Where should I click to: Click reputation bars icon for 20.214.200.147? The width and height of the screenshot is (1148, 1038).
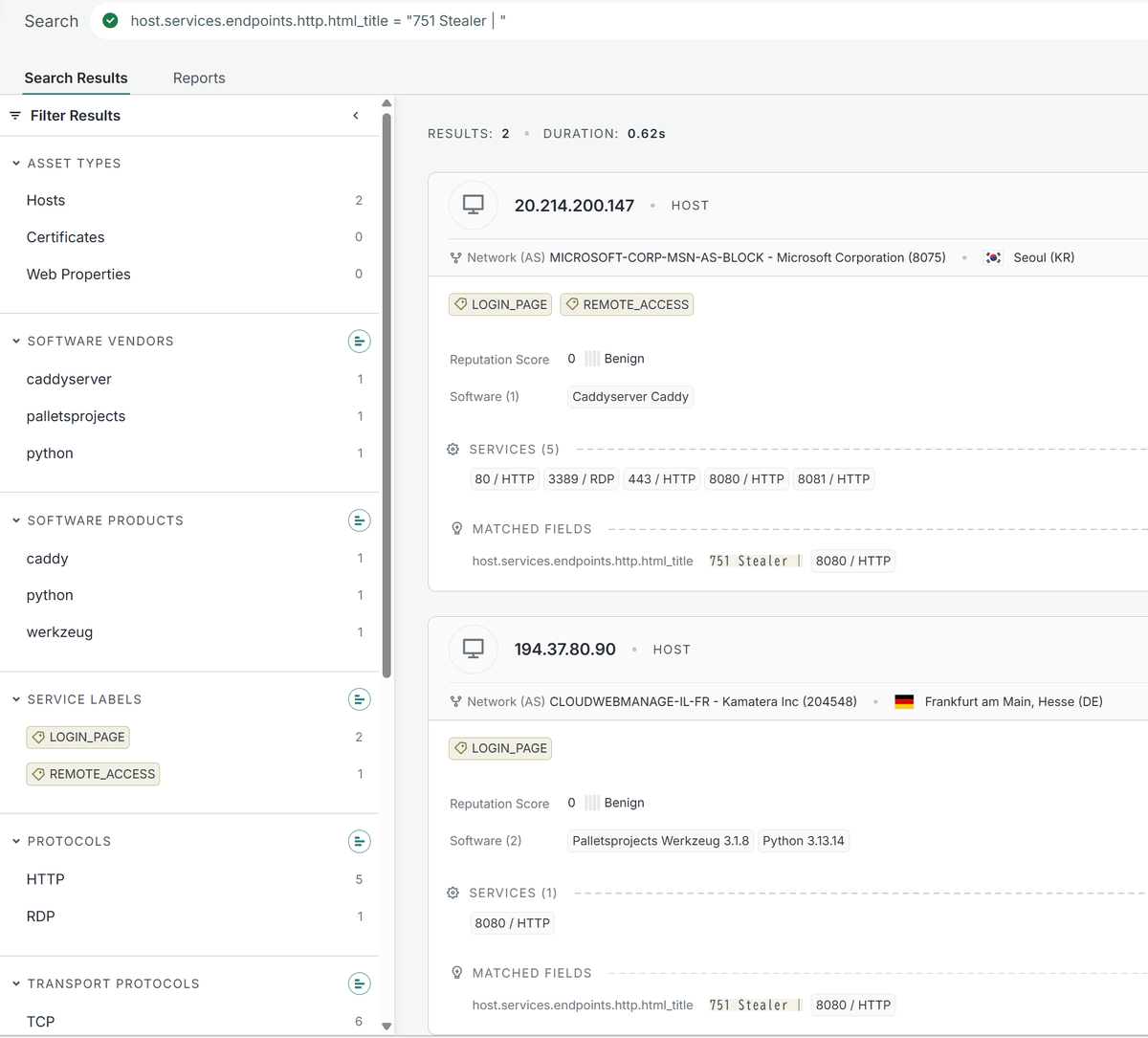click(592, 359)
